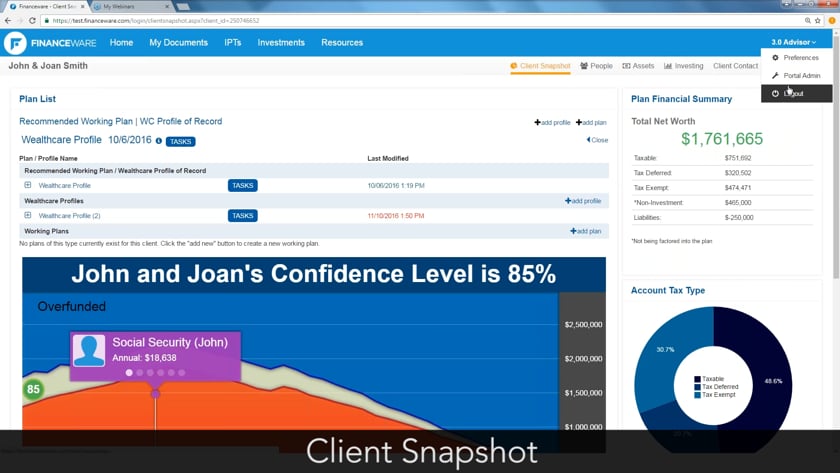Switch to the People tab

pos(596,66)
